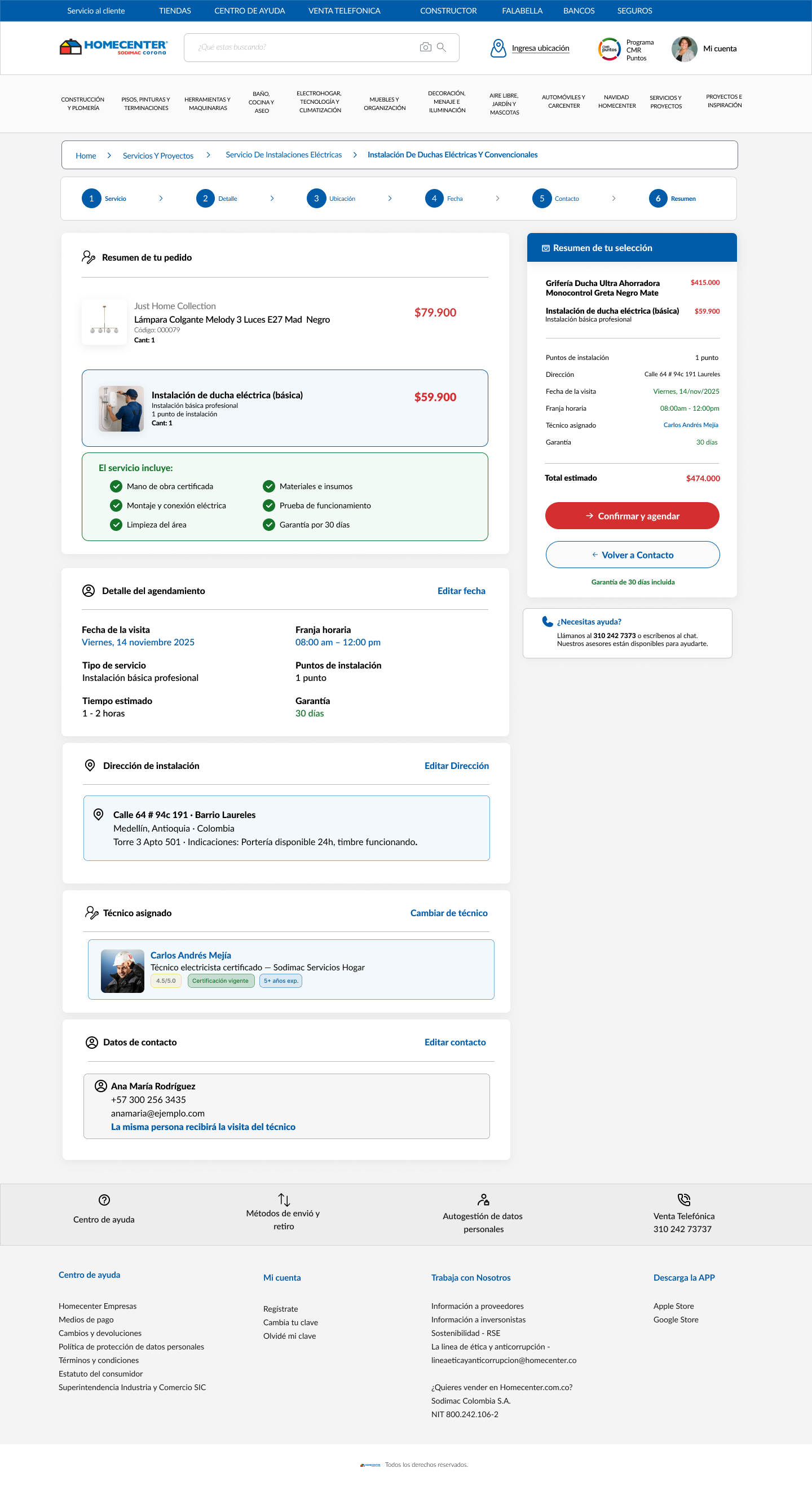Click the 4.5/5.0 rating badge

[x=166, y=981]
